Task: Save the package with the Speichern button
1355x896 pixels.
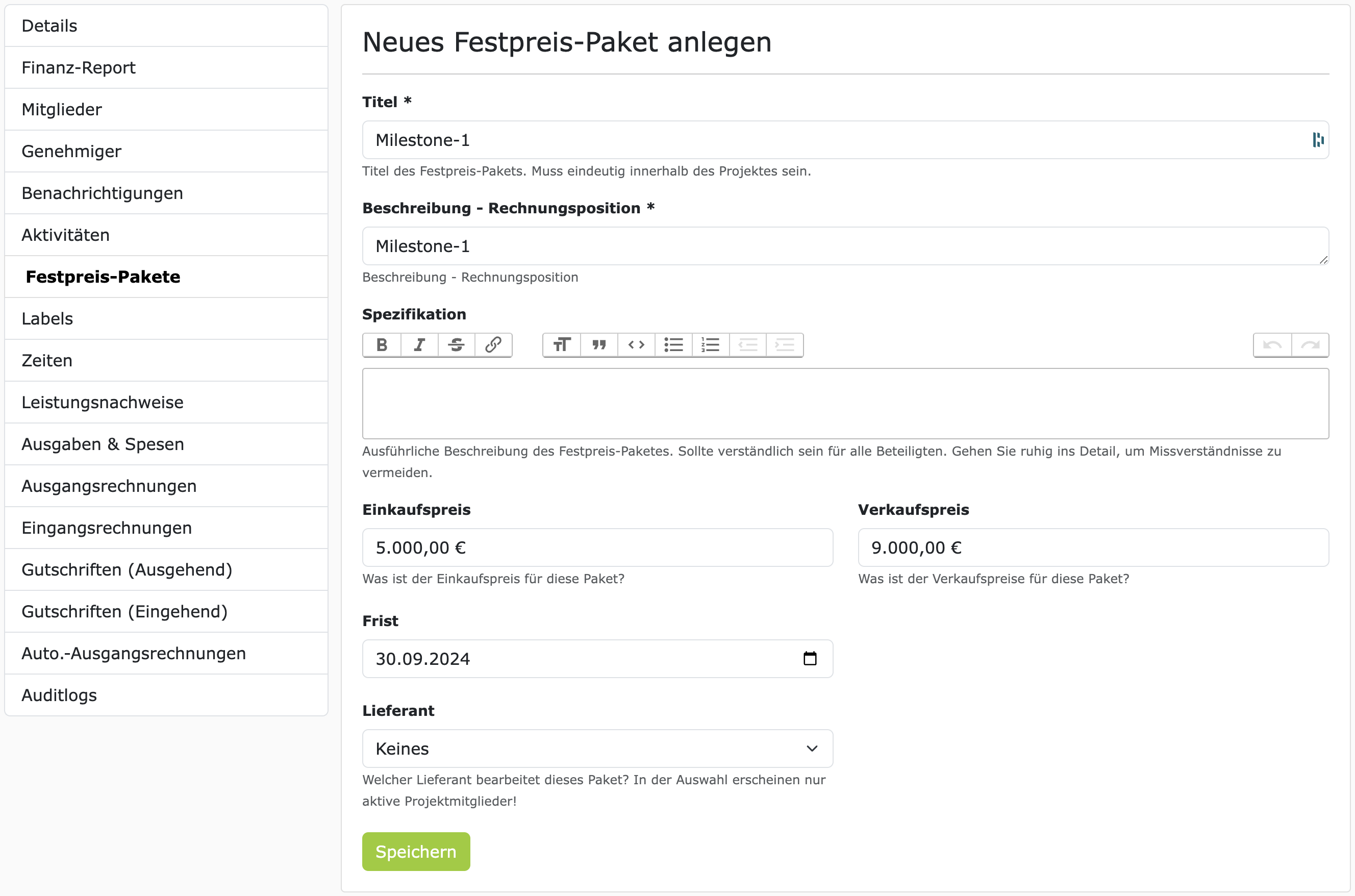Action: [x=416, y=852]
